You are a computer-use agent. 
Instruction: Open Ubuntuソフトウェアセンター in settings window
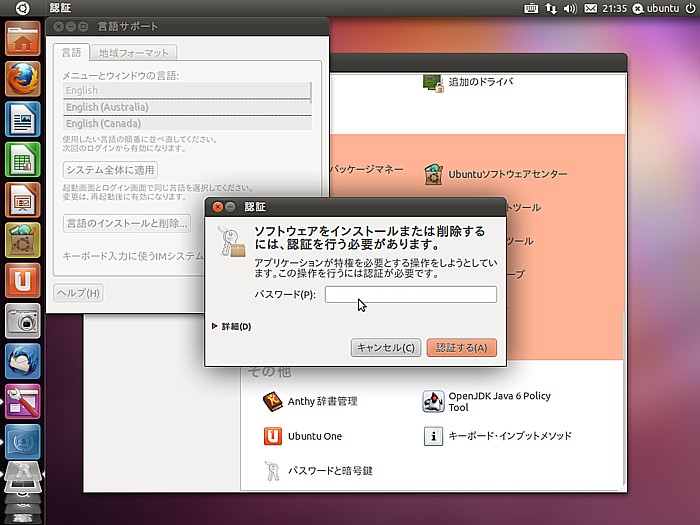point(495,174)
